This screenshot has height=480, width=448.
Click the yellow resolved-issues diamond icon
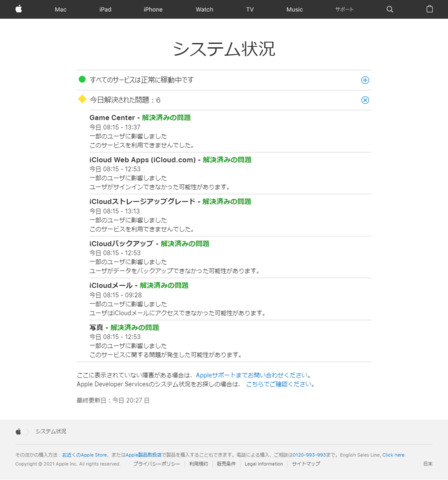click(82, 99)
